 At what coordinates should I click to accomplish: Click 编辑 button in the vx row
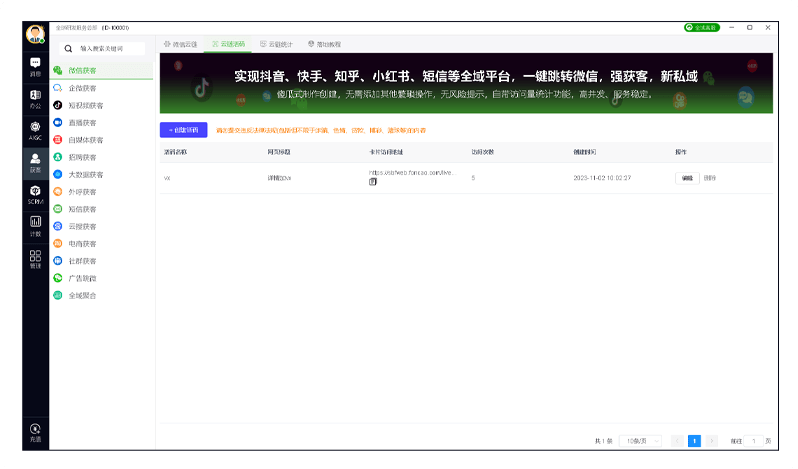[686, 178]
